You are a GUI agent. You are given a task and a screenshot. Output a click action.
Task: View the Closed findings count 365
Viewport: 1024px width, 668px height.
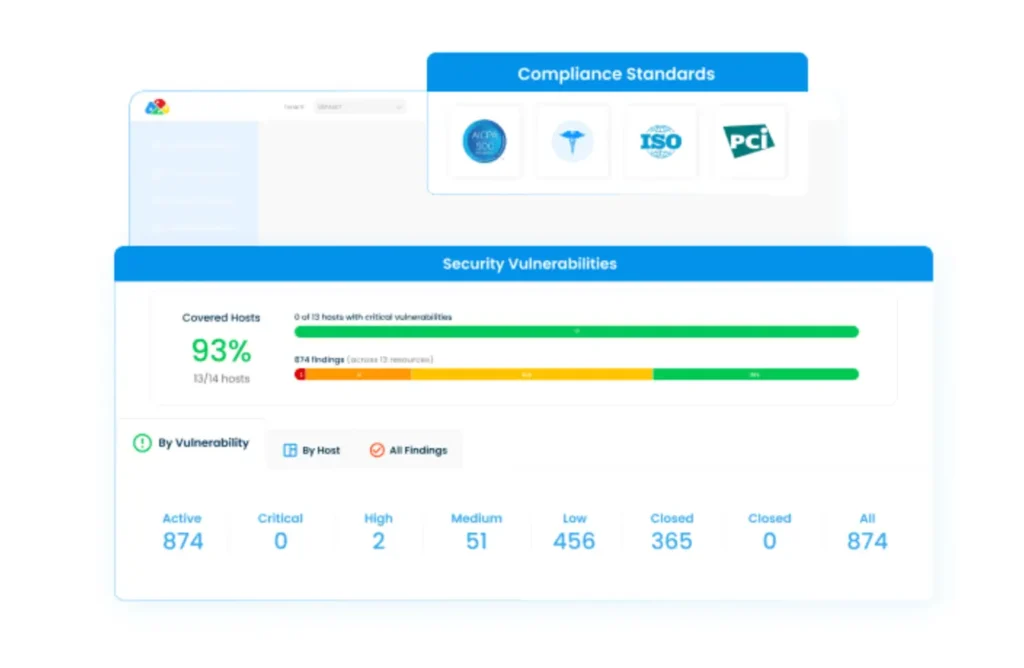coord(671,541)
